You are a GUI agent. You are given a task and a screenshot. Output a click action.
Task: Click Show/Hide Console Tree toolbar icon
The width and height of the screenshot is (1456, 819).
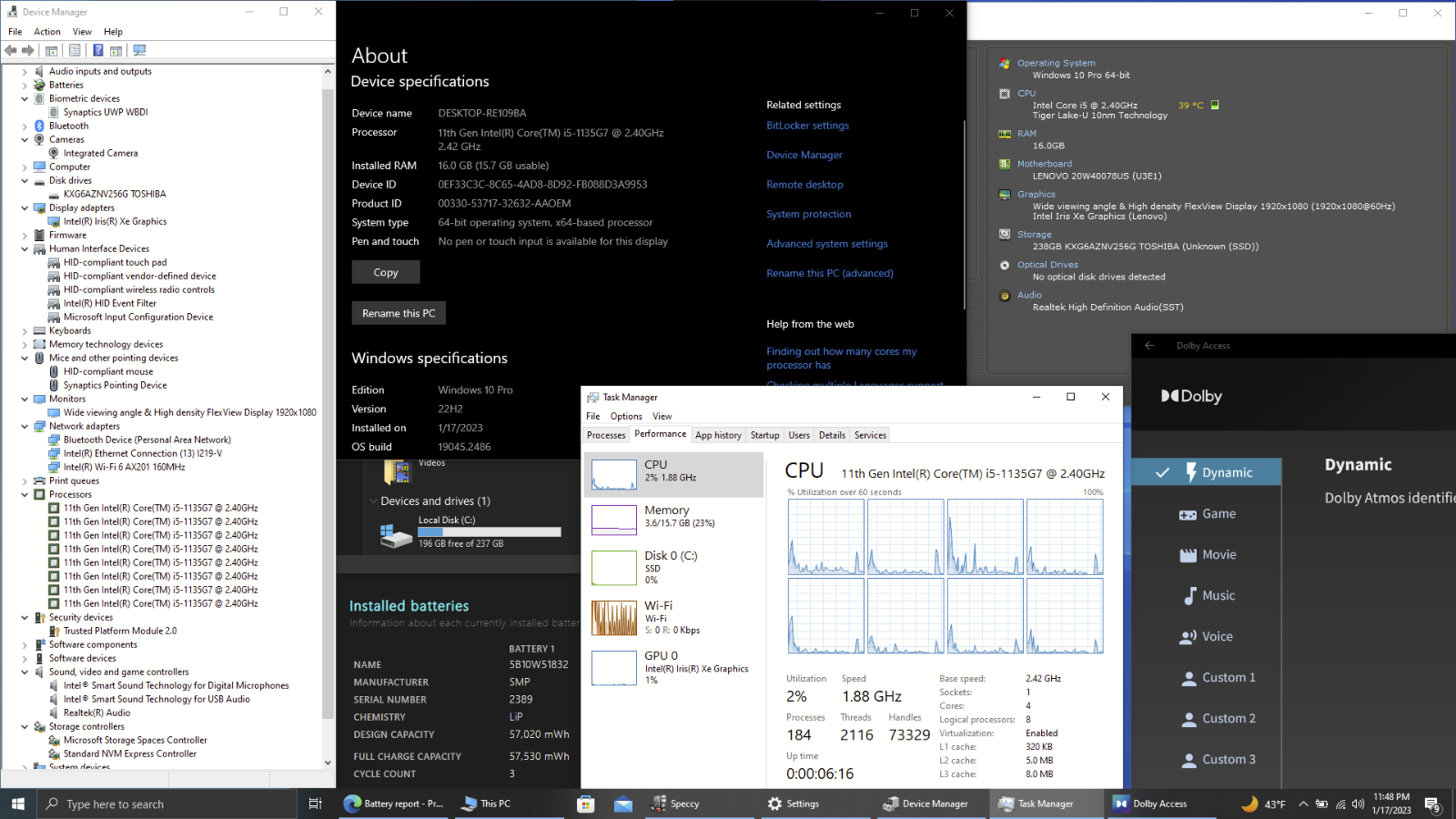tap(52, 50)
